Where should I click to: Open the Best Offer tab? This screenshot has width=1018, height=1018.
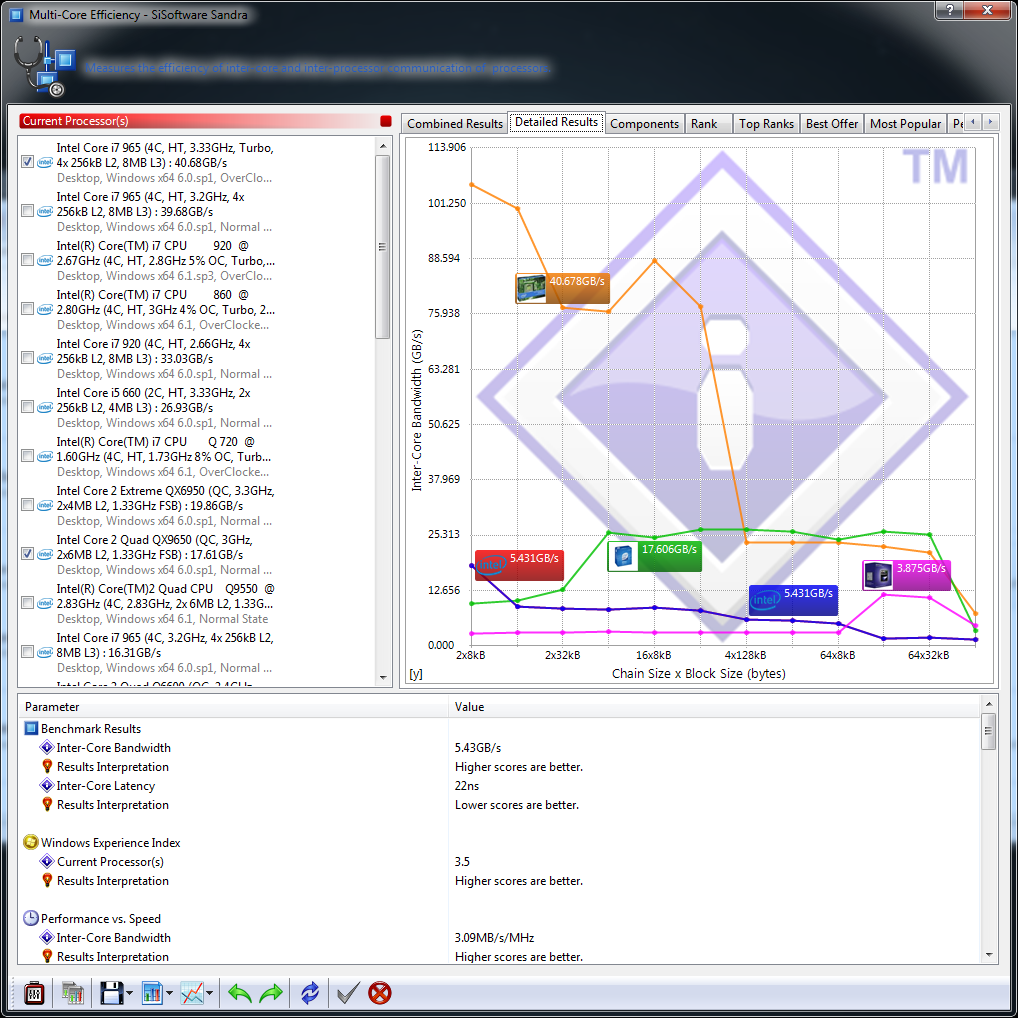[832, 123]
